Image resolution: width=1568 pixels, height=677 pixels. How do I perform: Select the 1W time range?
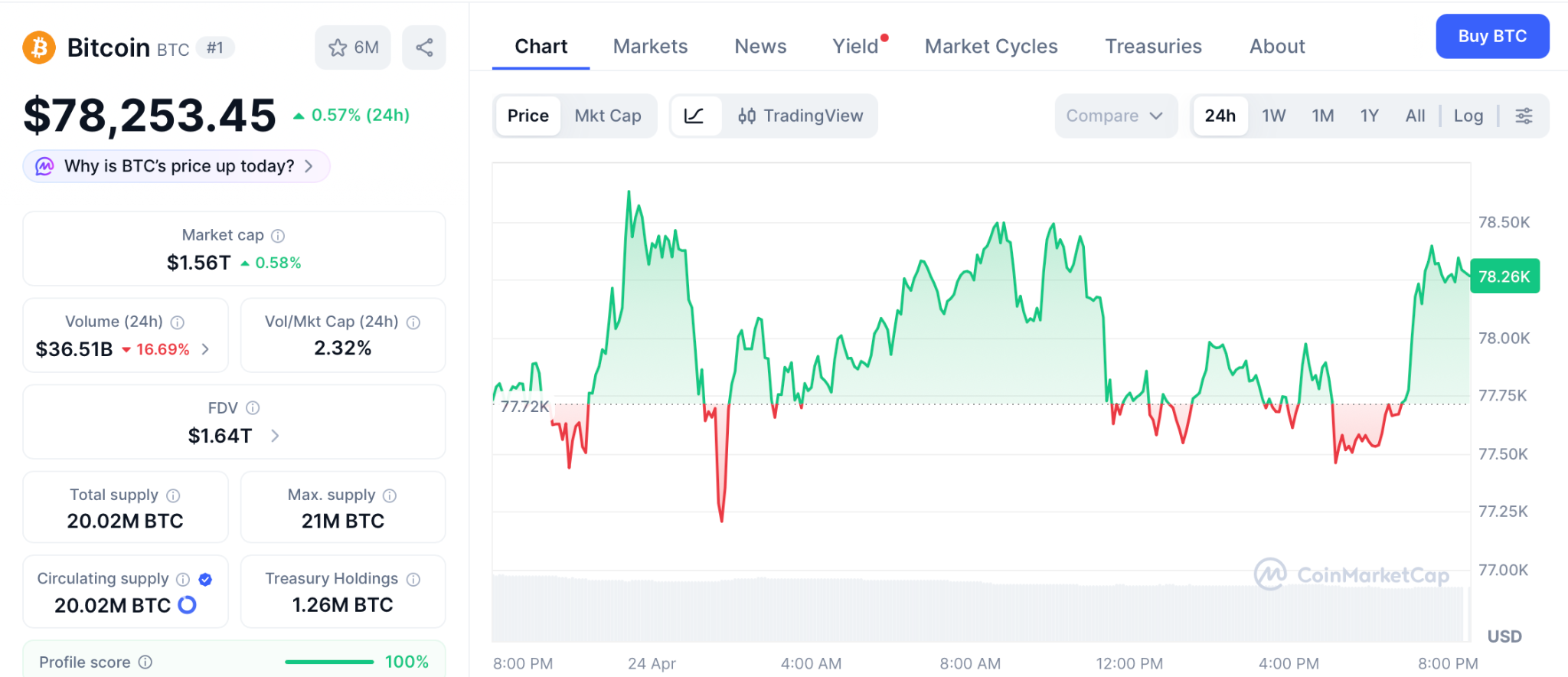coord(1273,116)
